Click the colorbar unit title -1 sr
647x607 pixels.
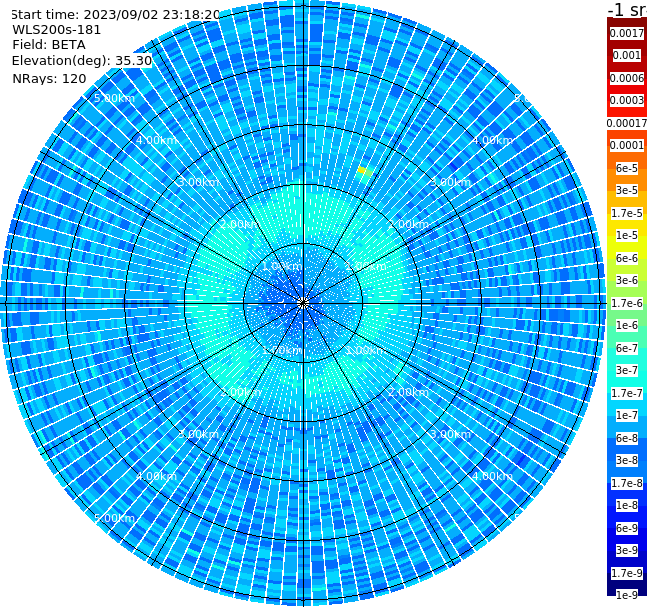point(627,9)
